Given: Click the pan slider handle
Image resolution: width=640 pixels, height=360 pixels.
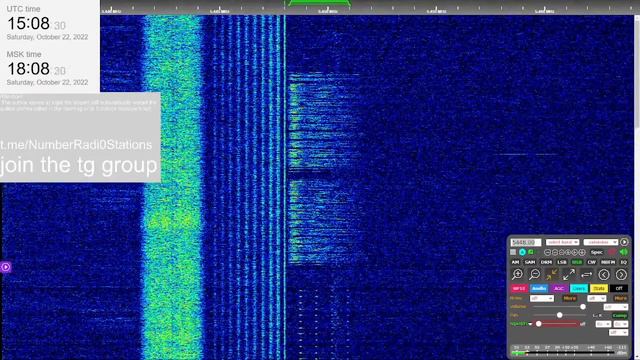Looking at the screenshot, I should click(x=560, y=315).
